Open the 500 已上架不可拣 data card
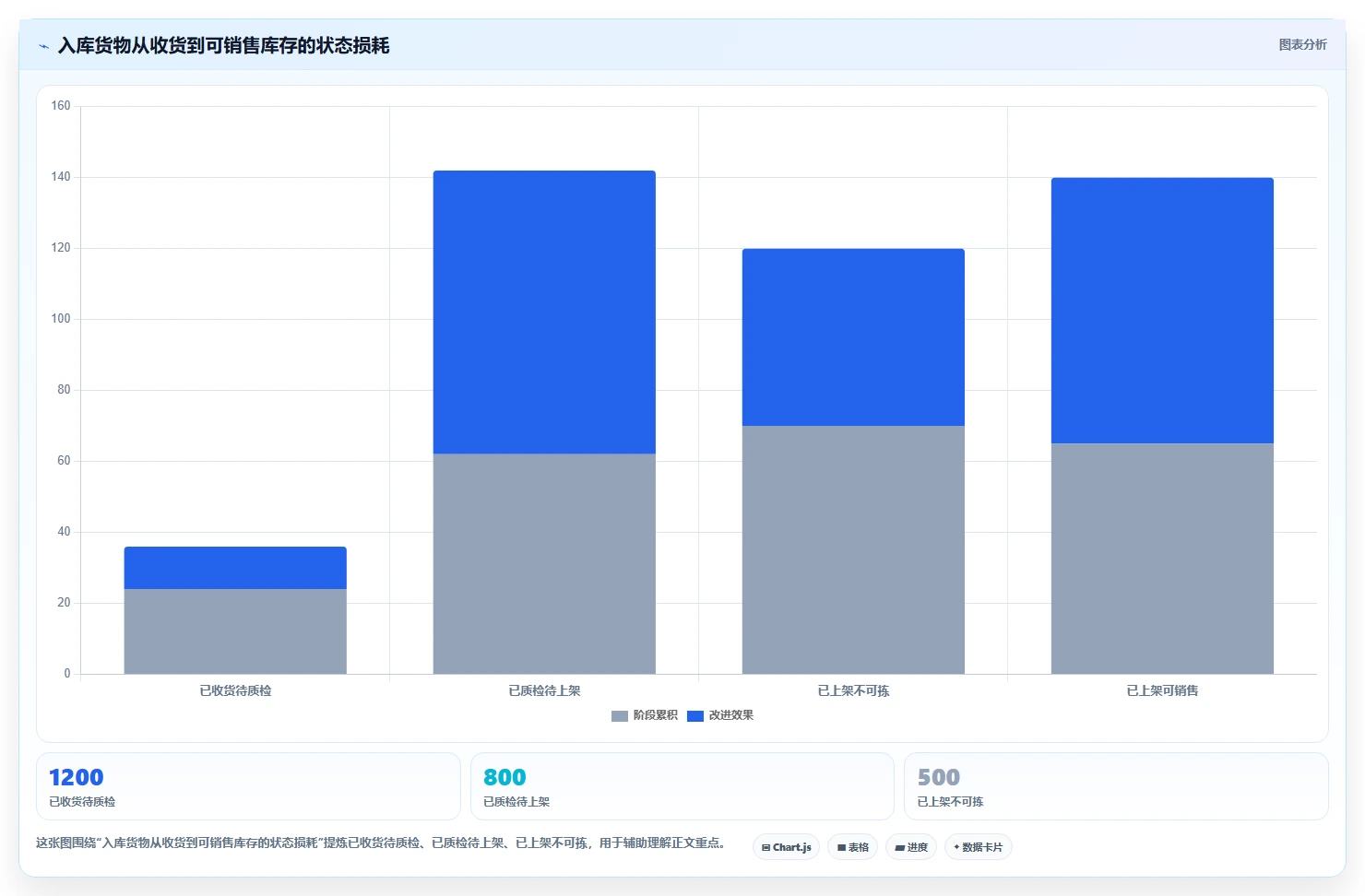The image size is (1365, 896). click(x=1116, y=786)
